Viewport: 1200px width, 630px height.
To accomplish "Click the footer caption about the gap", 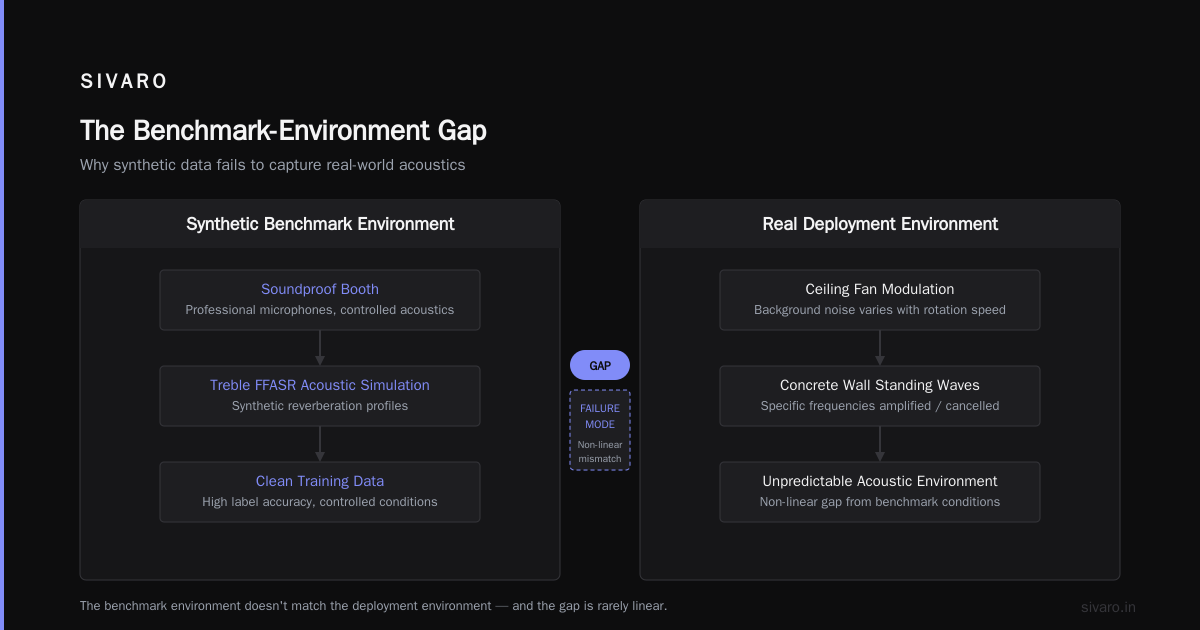I will (373, 606).
